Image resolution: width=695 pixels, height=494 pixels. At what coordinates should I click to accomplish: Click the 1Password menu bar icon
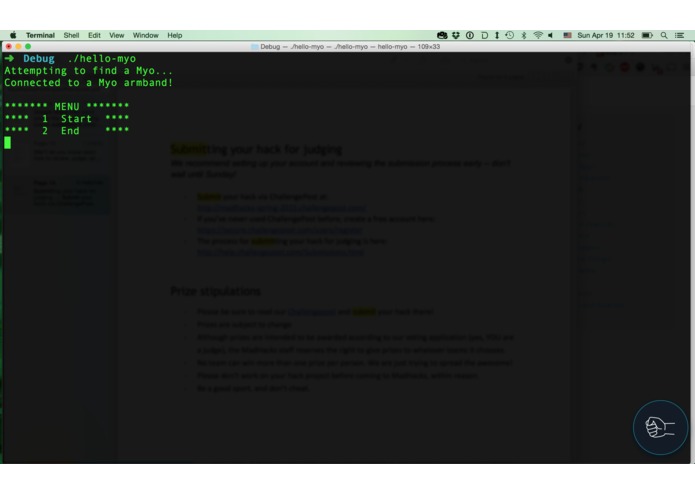click(470, 35)
